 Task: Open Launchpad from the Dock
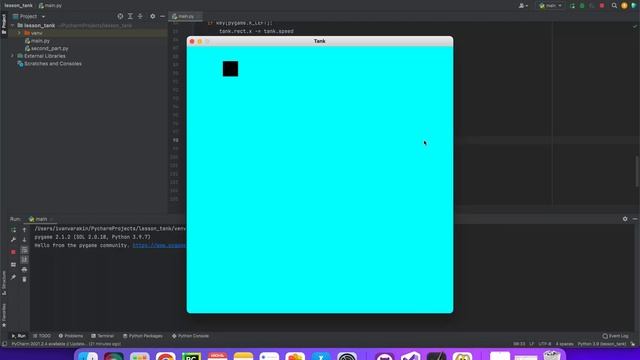tap(140, 357)
